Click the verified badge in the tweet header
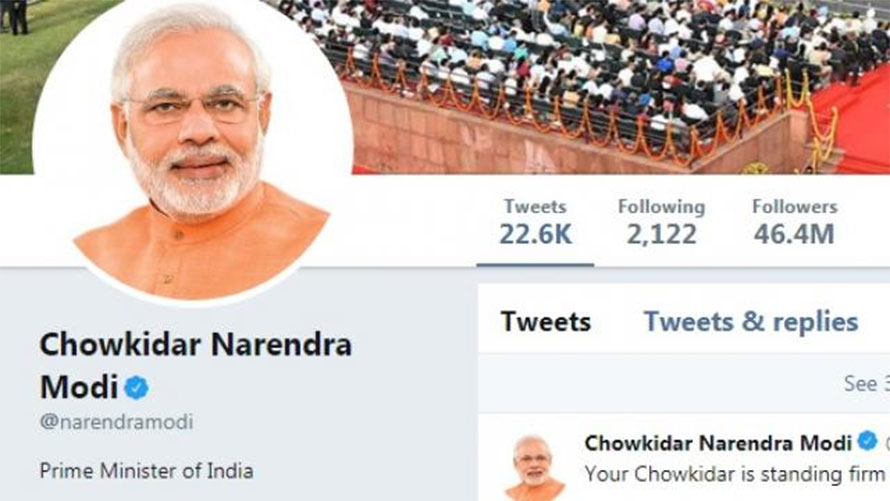Image resolution: width=890 pixels, height=501 pixels. (867, 441)
